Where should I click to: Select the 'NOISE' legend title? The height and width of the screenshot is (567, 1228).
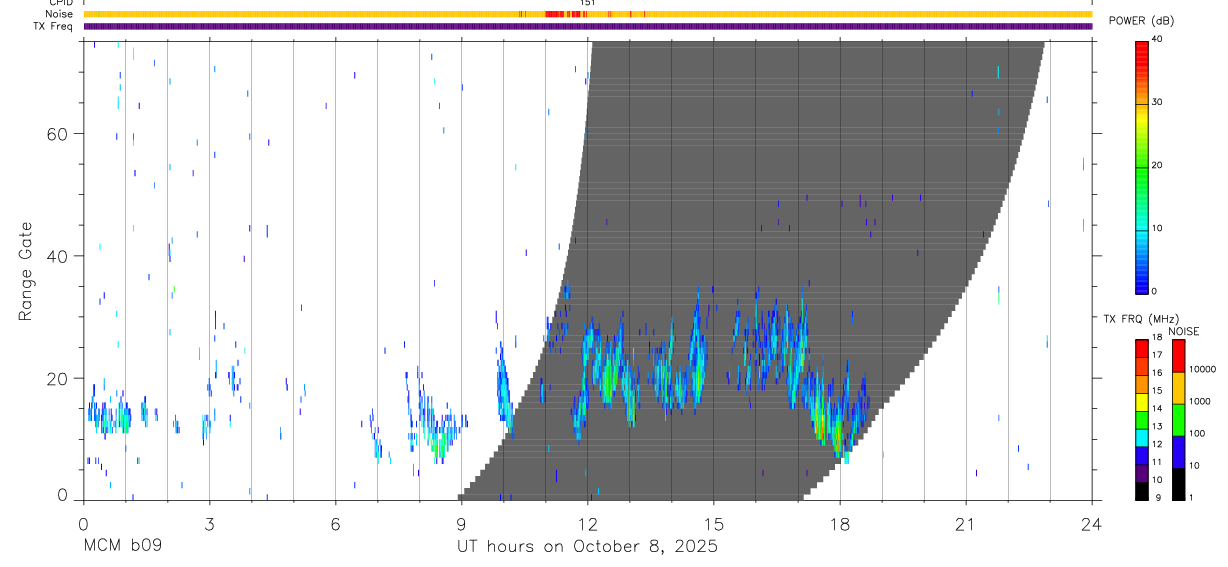click(x=1182, y=331)
